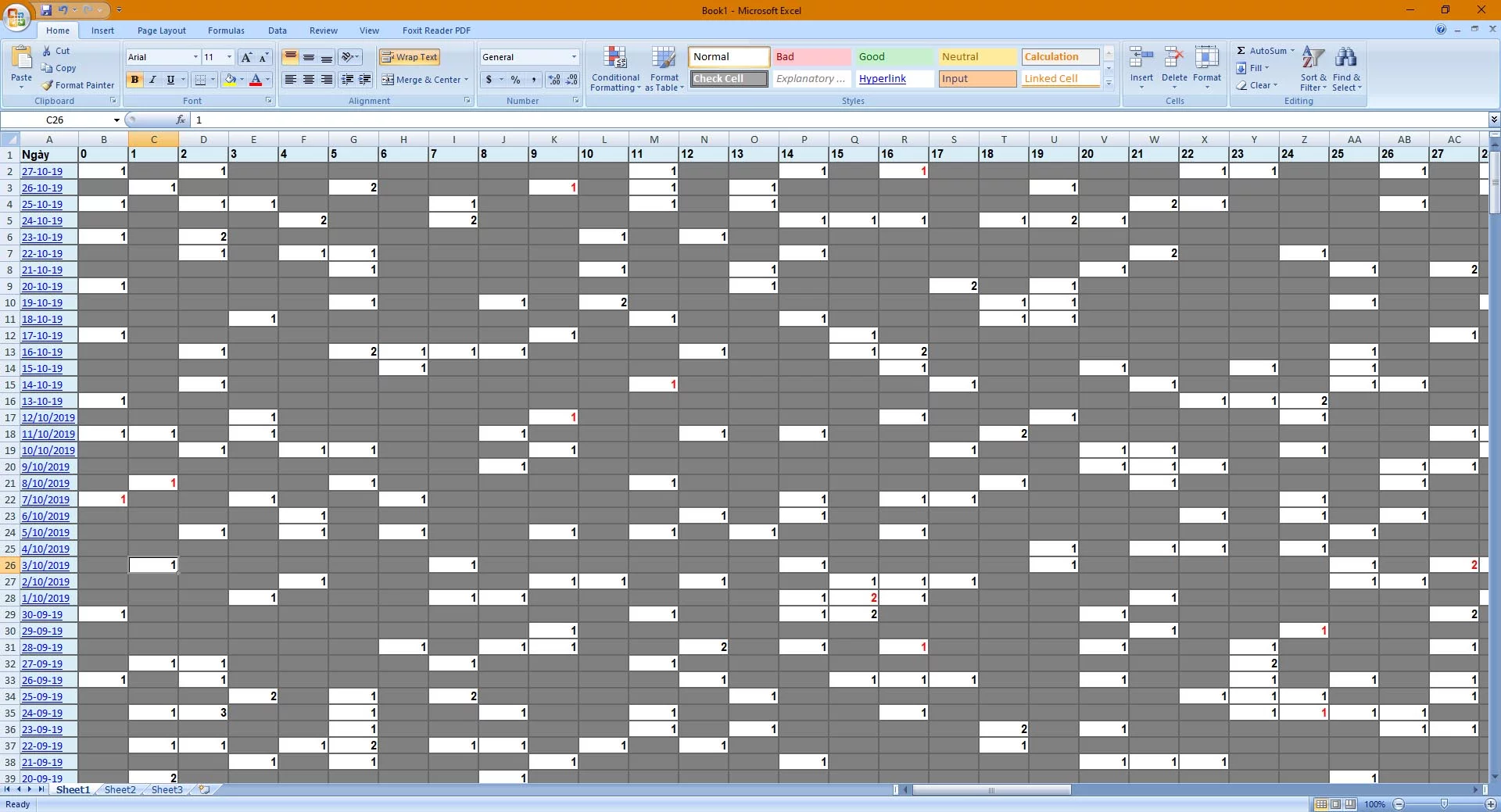Open Conditional Formatting options
Viewport: 1501px width, 812px height.
tap(615, 69)
